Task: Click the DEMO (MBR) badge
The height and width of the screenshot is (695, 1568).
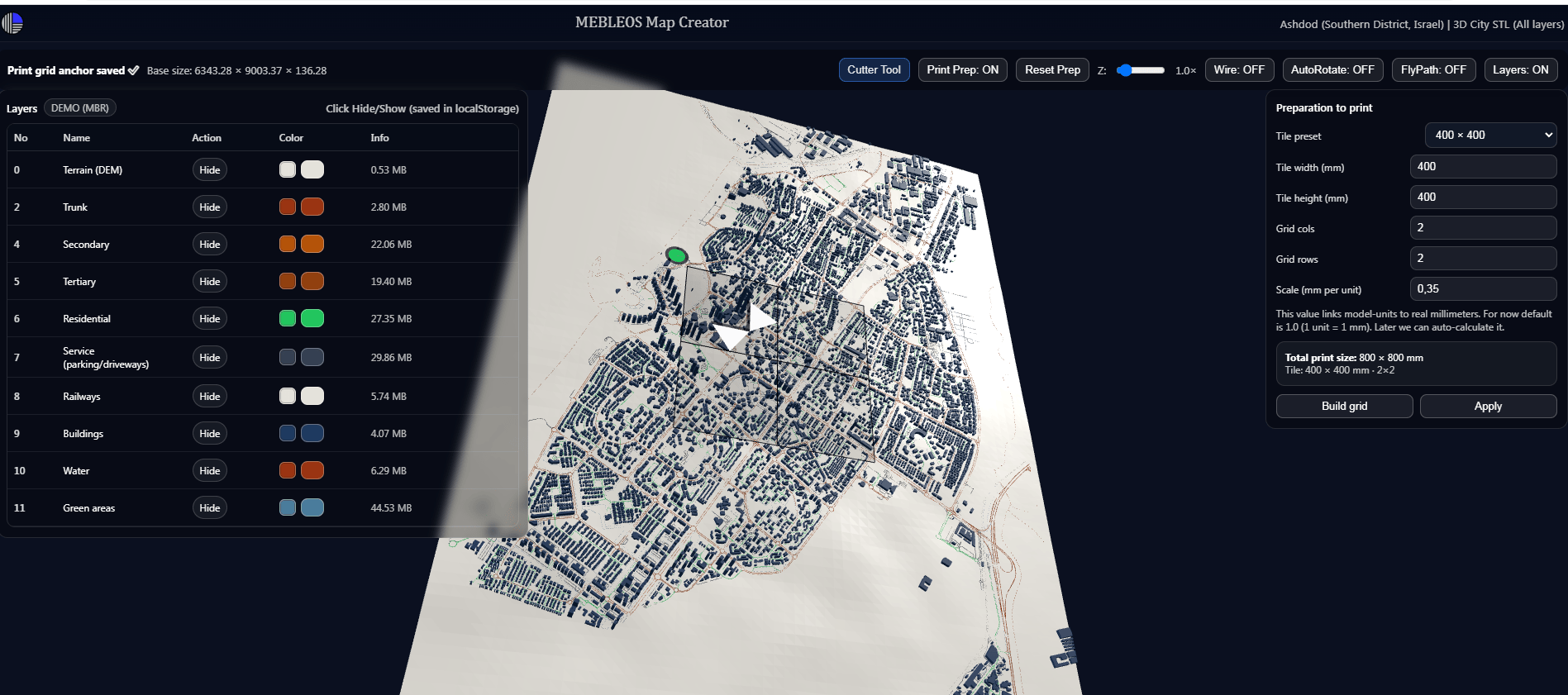Action: point(80,108)
